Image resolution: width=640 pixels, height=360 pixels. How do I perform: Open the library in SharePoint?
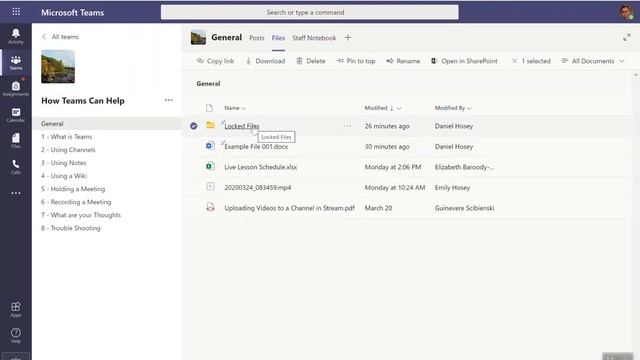click(x=464, y=61)
